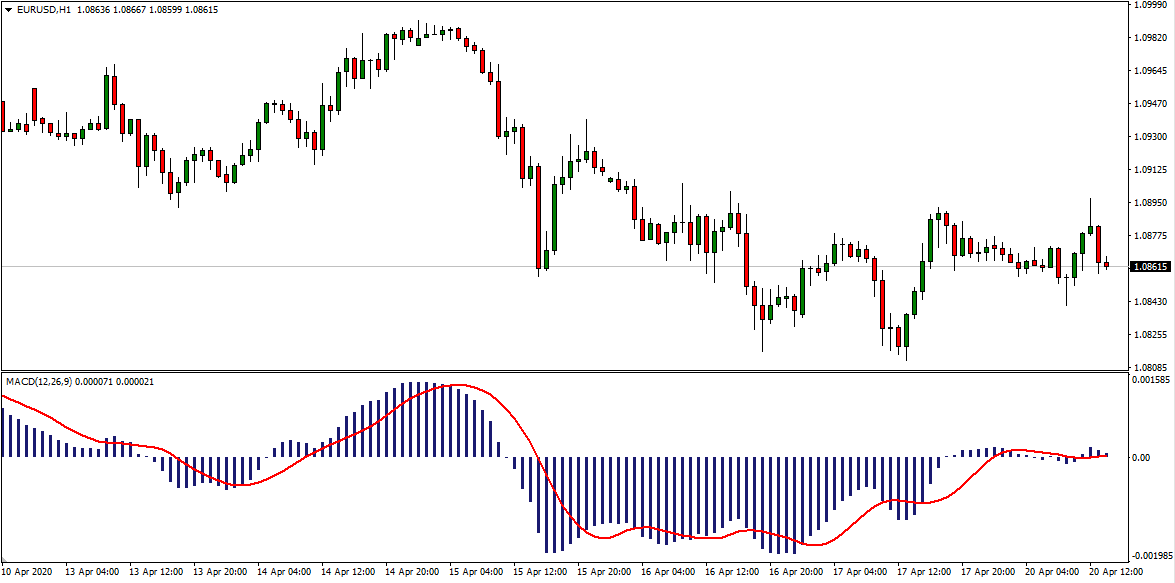Click the 20 Apr 12:00 time label
Screen dimensions: 1175x583
[1114, 573]
